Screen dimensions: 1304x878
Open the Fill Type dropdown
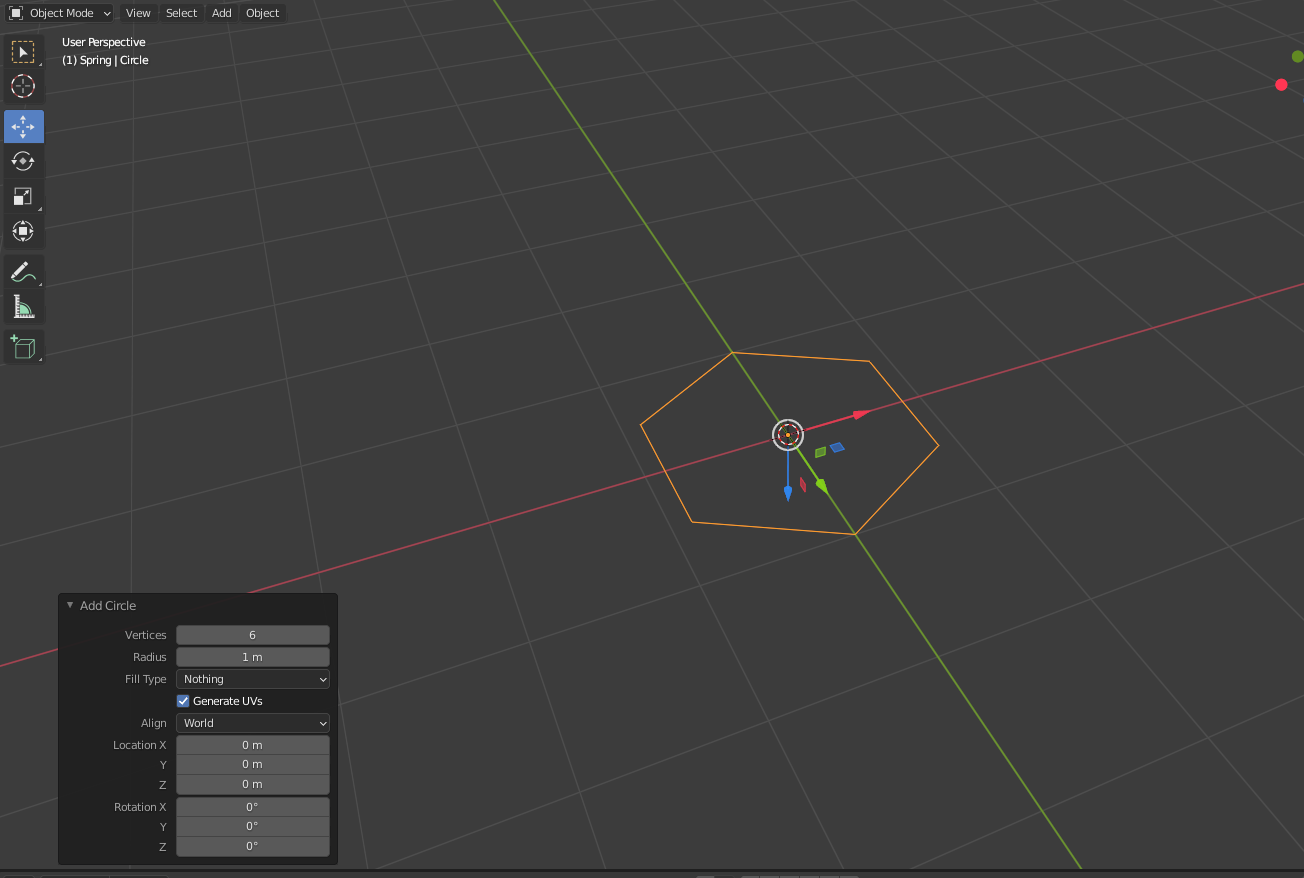252,678
